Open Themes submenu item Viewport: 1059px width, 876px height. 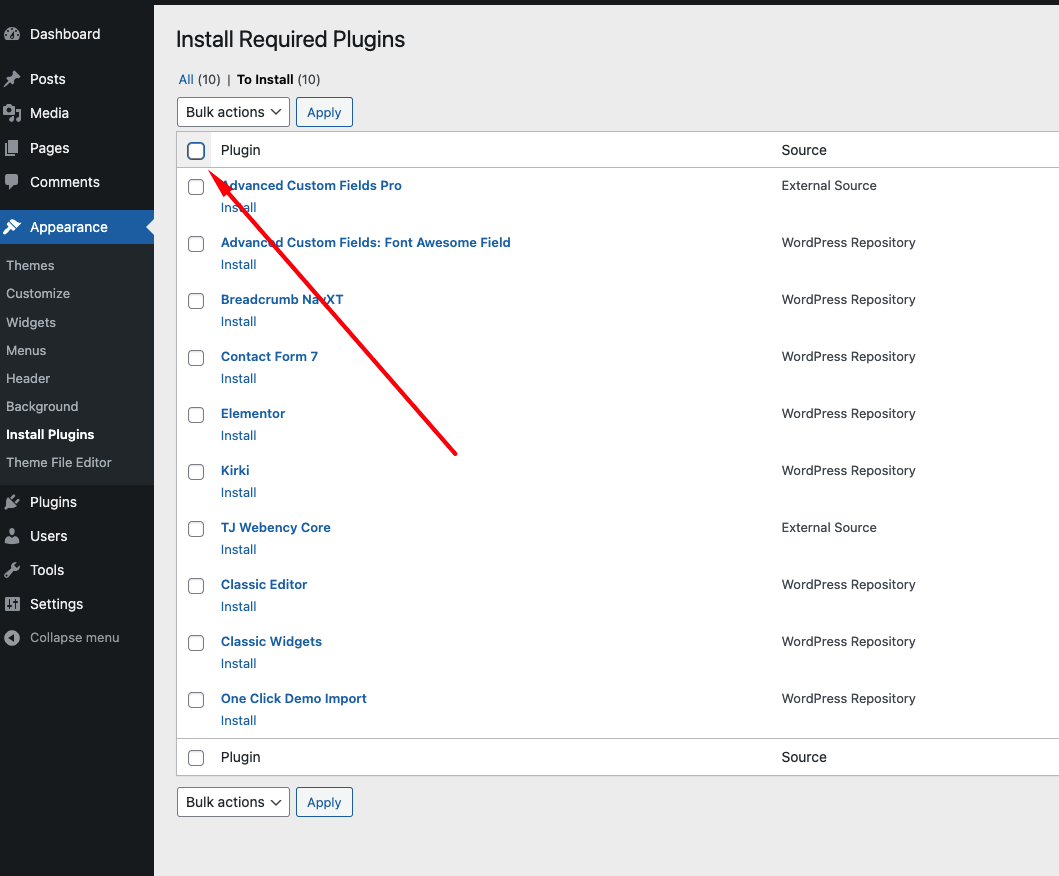click(30, 265)
